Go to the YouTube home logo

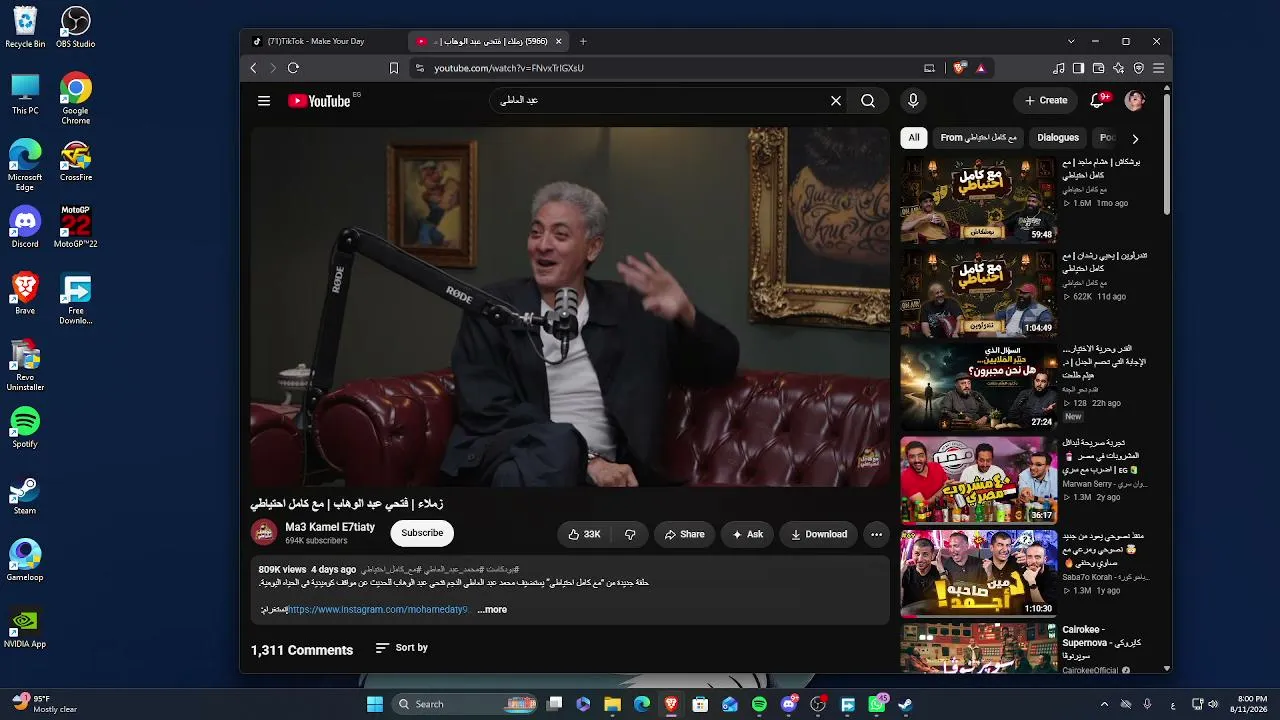319,101
